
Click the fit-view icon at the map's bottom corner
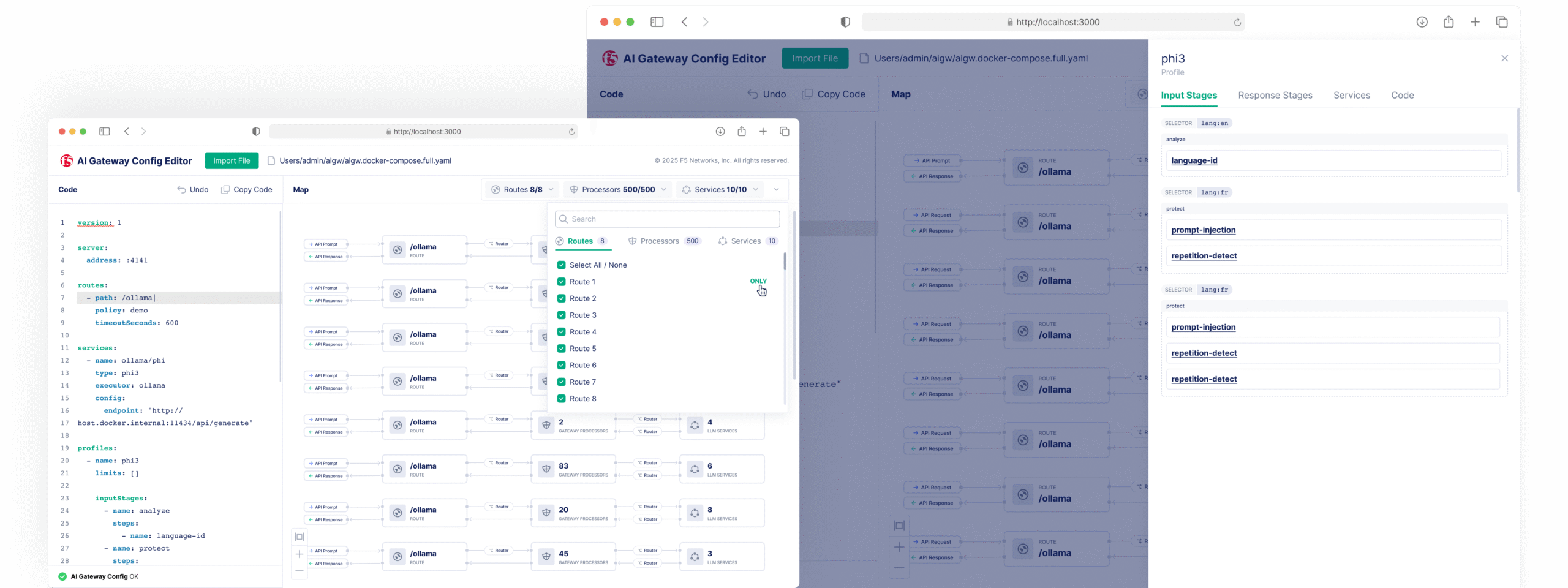[299, 537]
